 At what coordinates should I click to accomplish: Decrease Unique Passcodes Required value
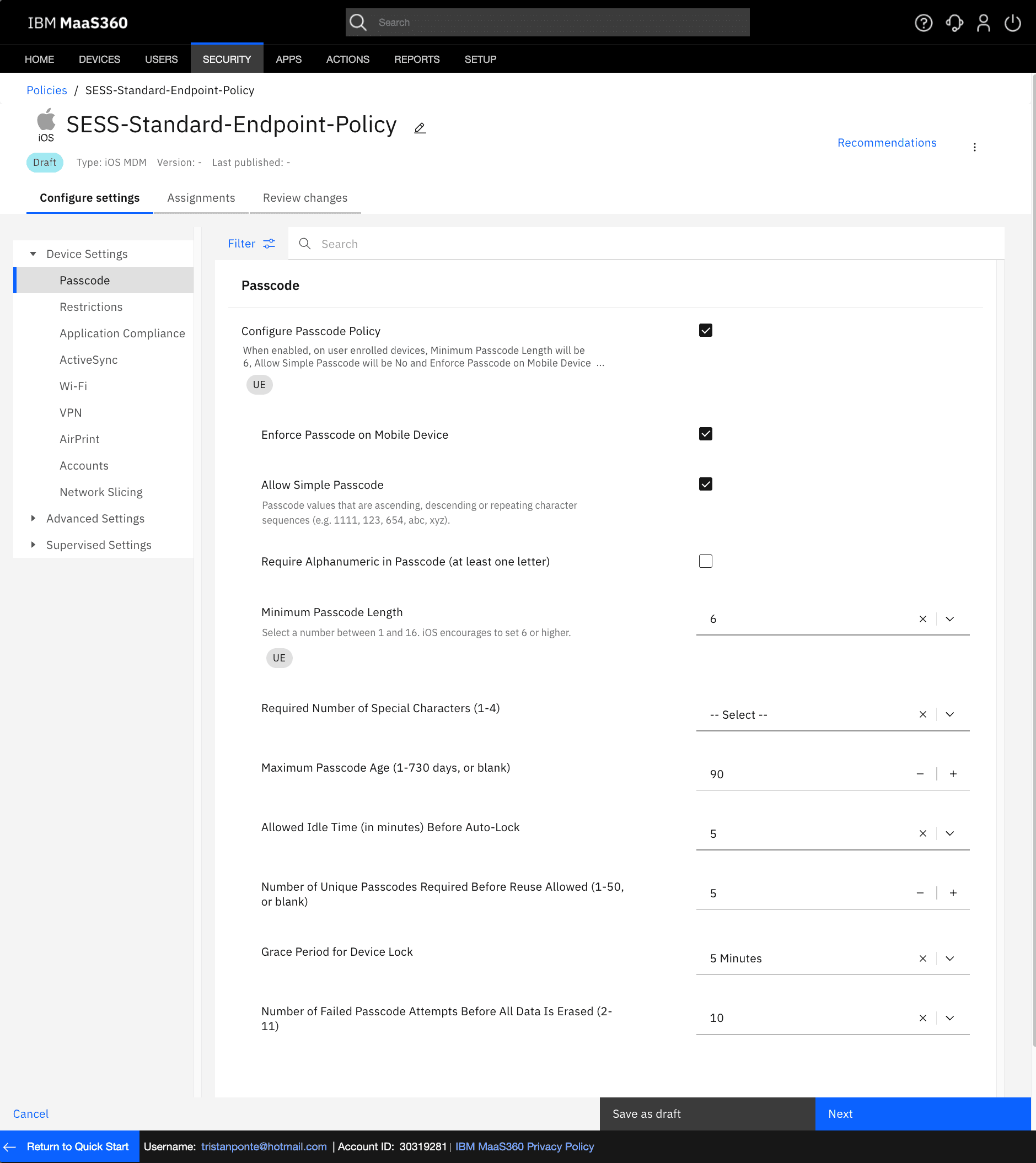pos(920,893)
